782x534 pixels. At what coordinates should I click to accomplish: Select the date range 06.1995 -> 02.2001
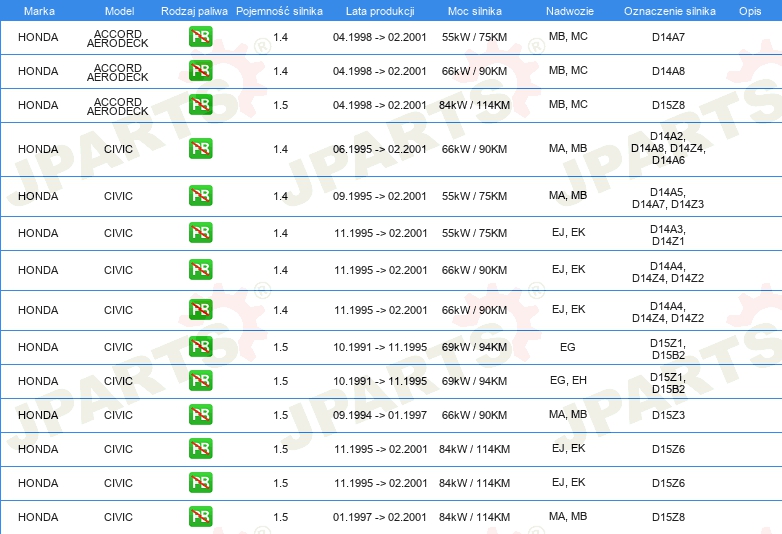[x=380, y=149]
